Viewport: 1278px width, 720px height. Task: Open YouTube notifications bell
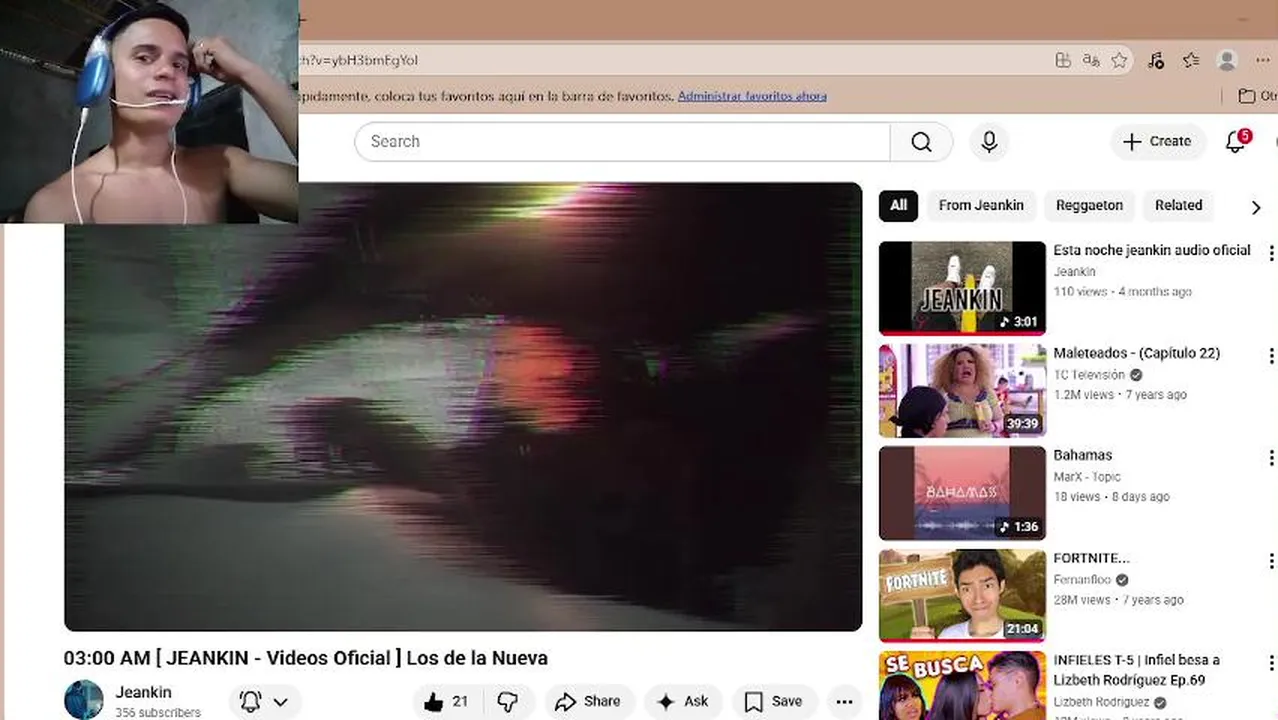tap(1236, 142)
